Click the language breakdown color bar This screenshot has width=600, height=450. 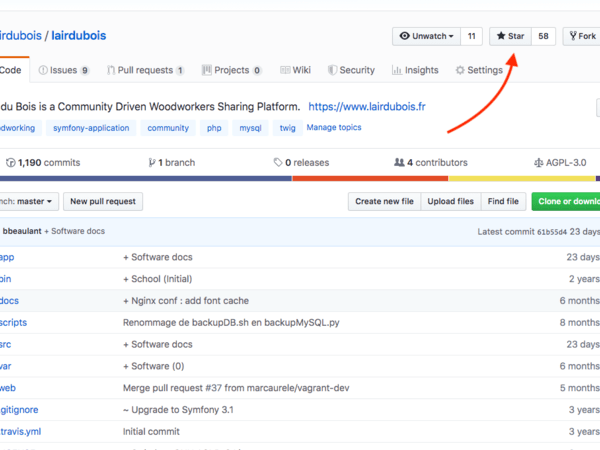300,179
